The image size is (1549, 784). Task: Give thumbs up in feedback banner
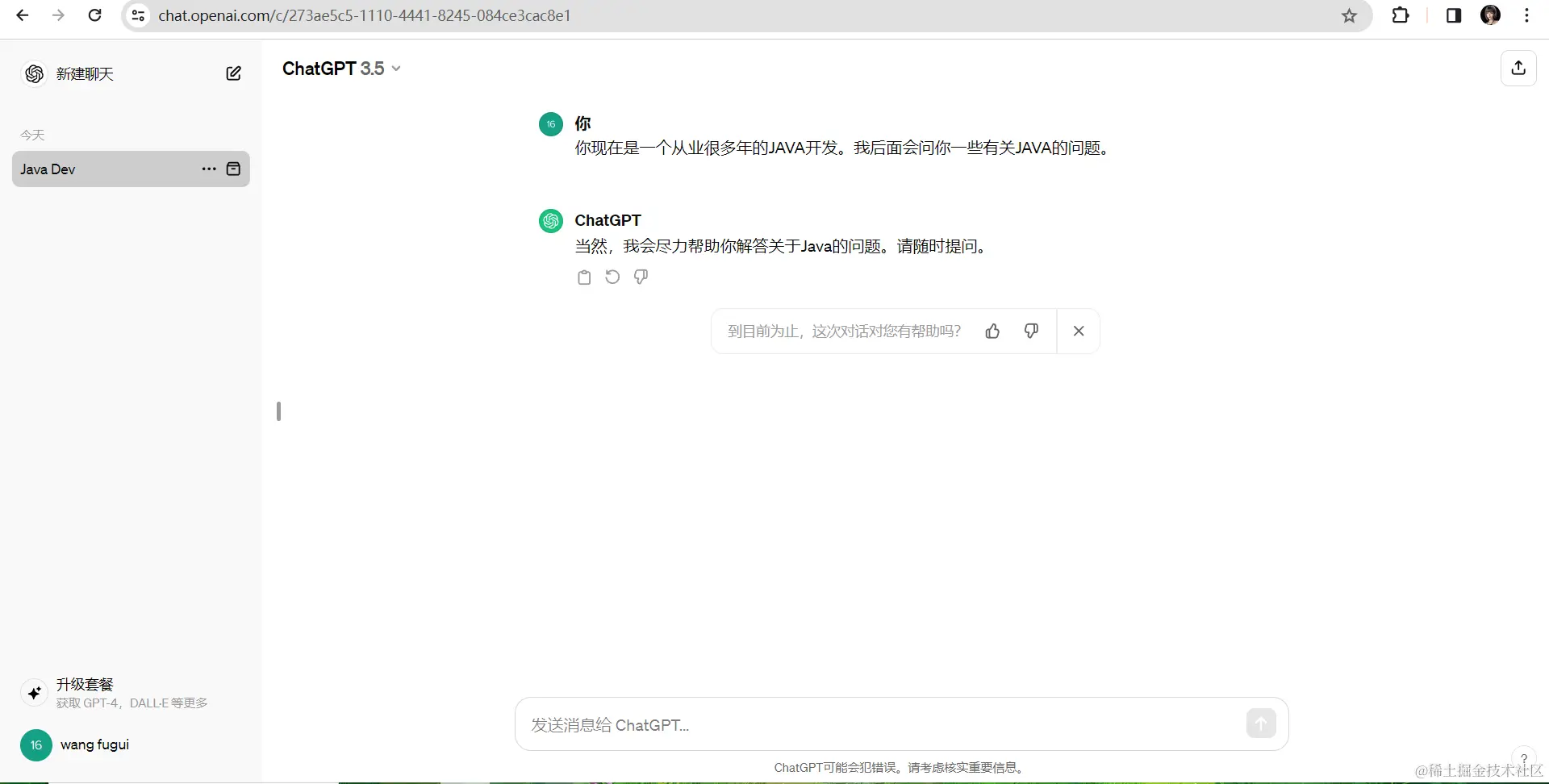point(992,331)
